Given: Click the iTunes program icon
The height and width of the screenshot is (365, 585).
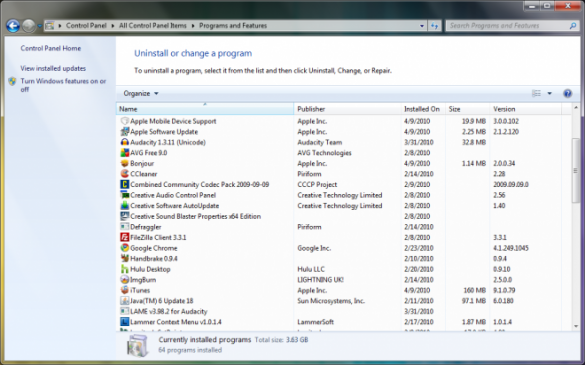Looking at the screenshot, I should [x=125, y=290].
